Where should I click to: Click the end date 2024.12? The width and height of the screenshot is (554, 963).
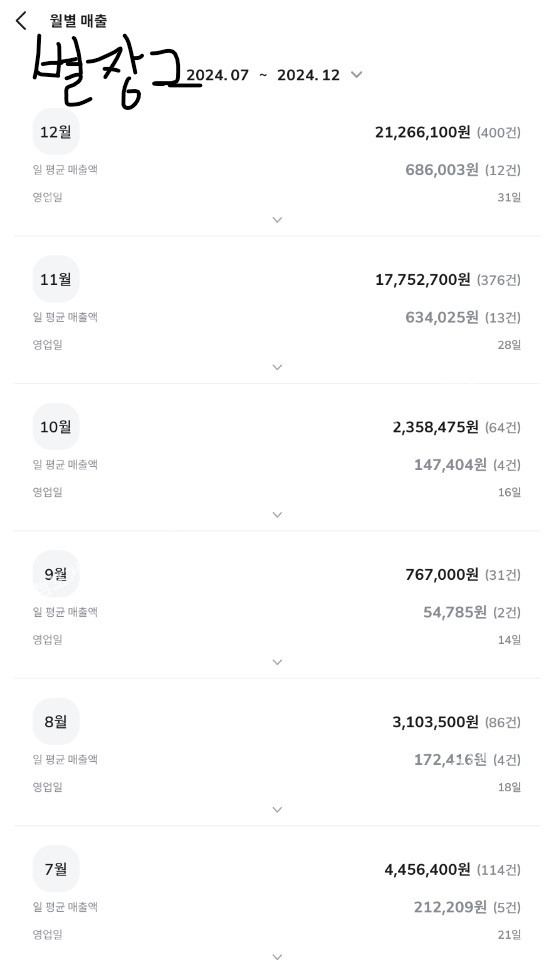(x=308, y=75)
